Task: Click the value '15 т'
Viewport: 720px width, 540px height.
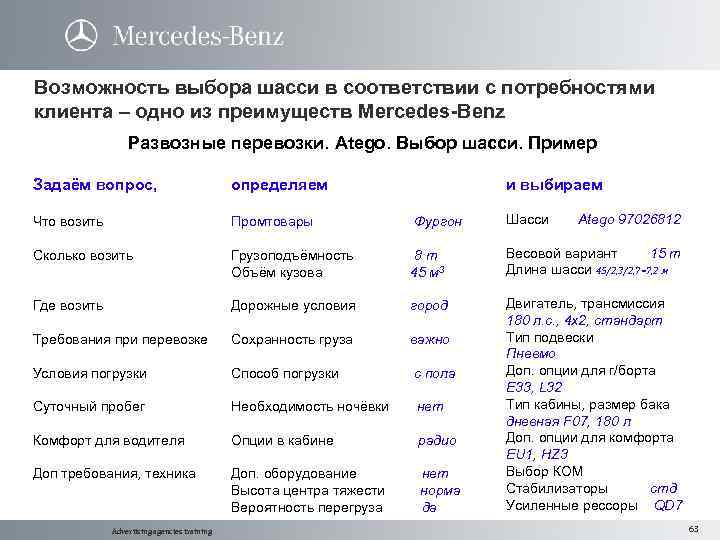Action: tap(665, 253)
